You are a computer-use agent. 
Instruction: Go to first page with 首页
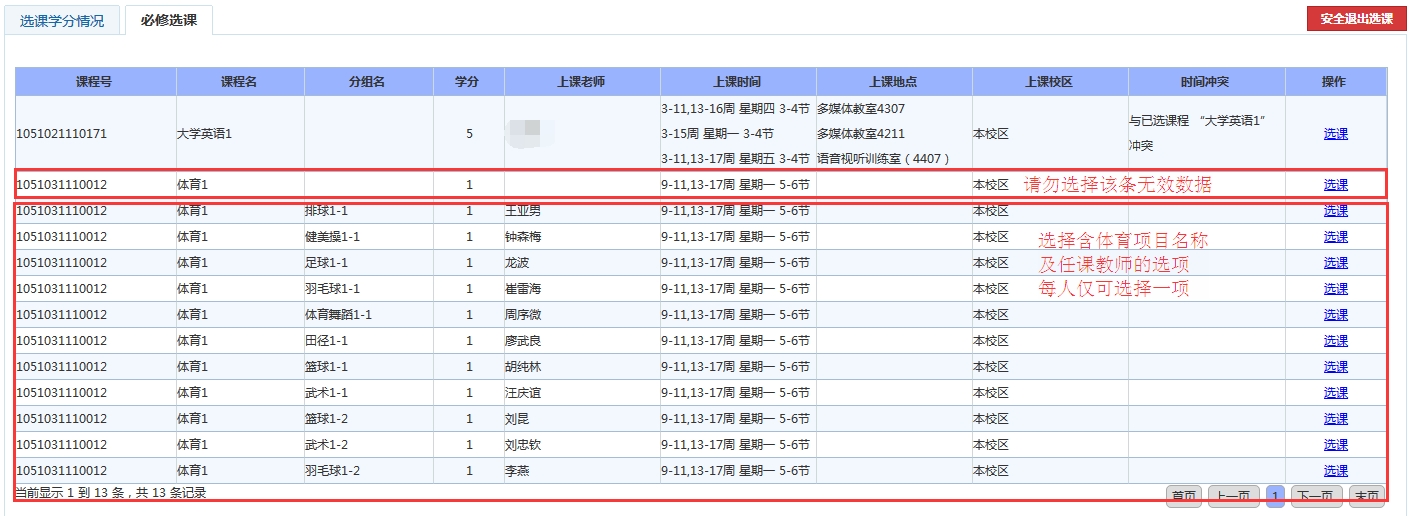point(1185,496)
